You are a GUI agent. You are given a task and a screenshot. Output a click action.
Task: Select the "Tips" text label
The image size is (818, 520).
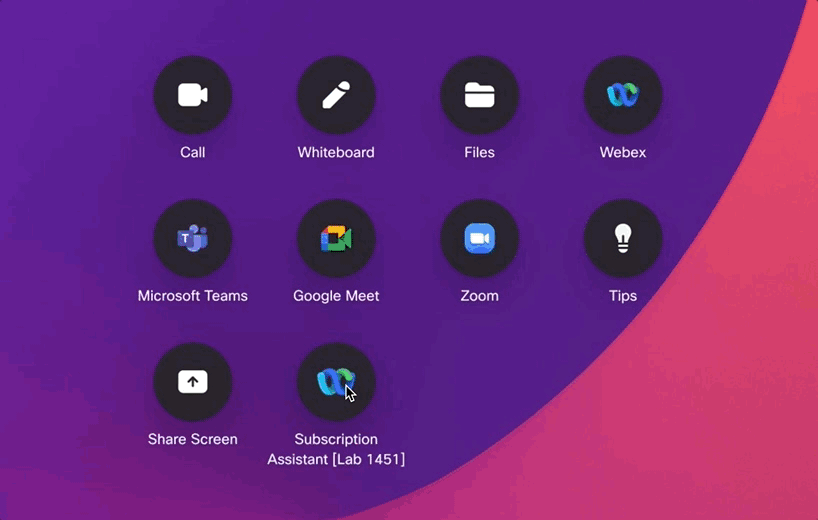[623, 296]
